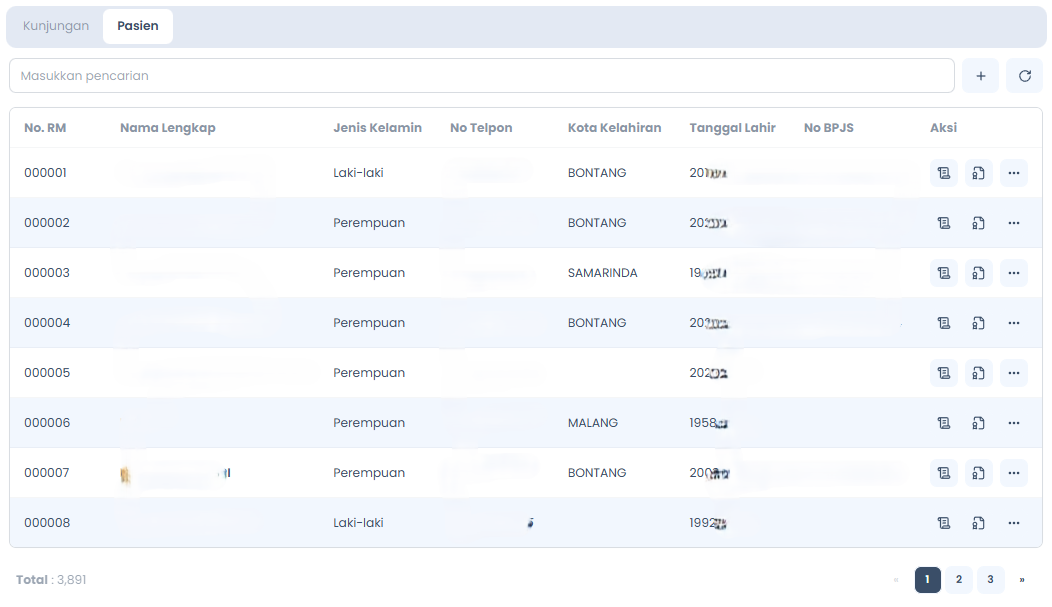This screenshot has width=1052, height=607.
Task: Focus the Masukkan pencarian search field
Action: tap(482, 76)
